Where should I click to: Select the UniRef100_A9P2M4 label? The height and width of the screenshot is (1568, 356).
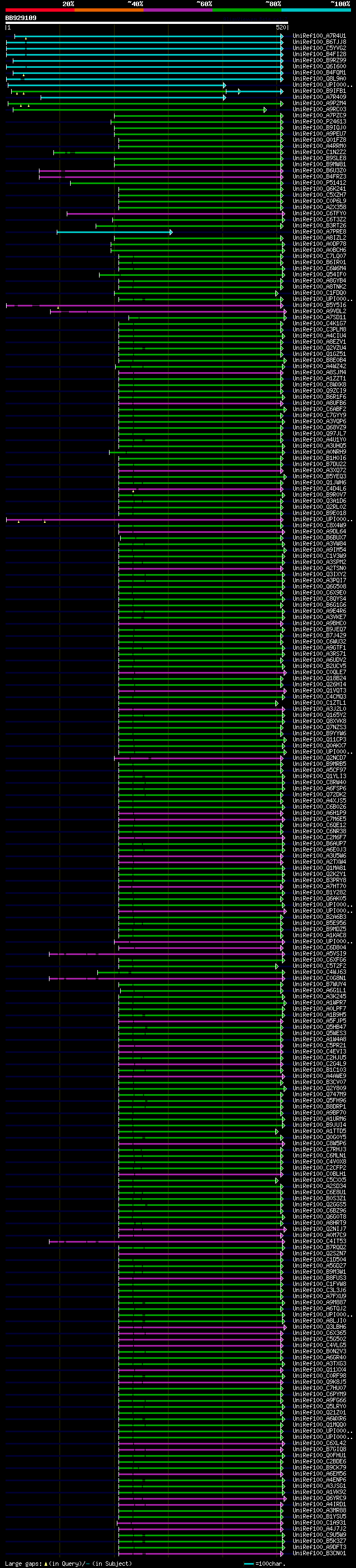[x=319, y=103]
